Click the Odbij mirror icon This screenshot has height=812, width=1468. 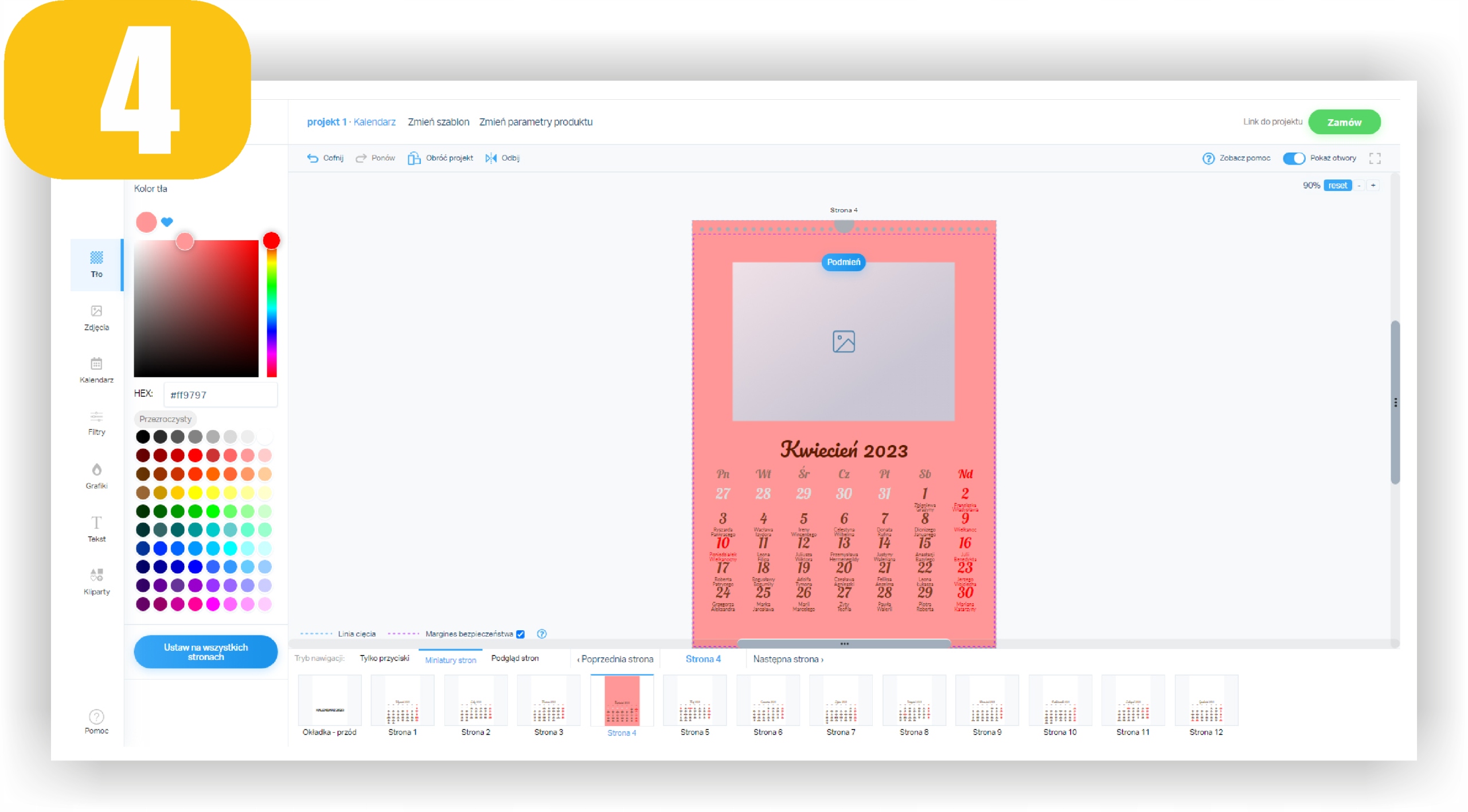[491, 158]
